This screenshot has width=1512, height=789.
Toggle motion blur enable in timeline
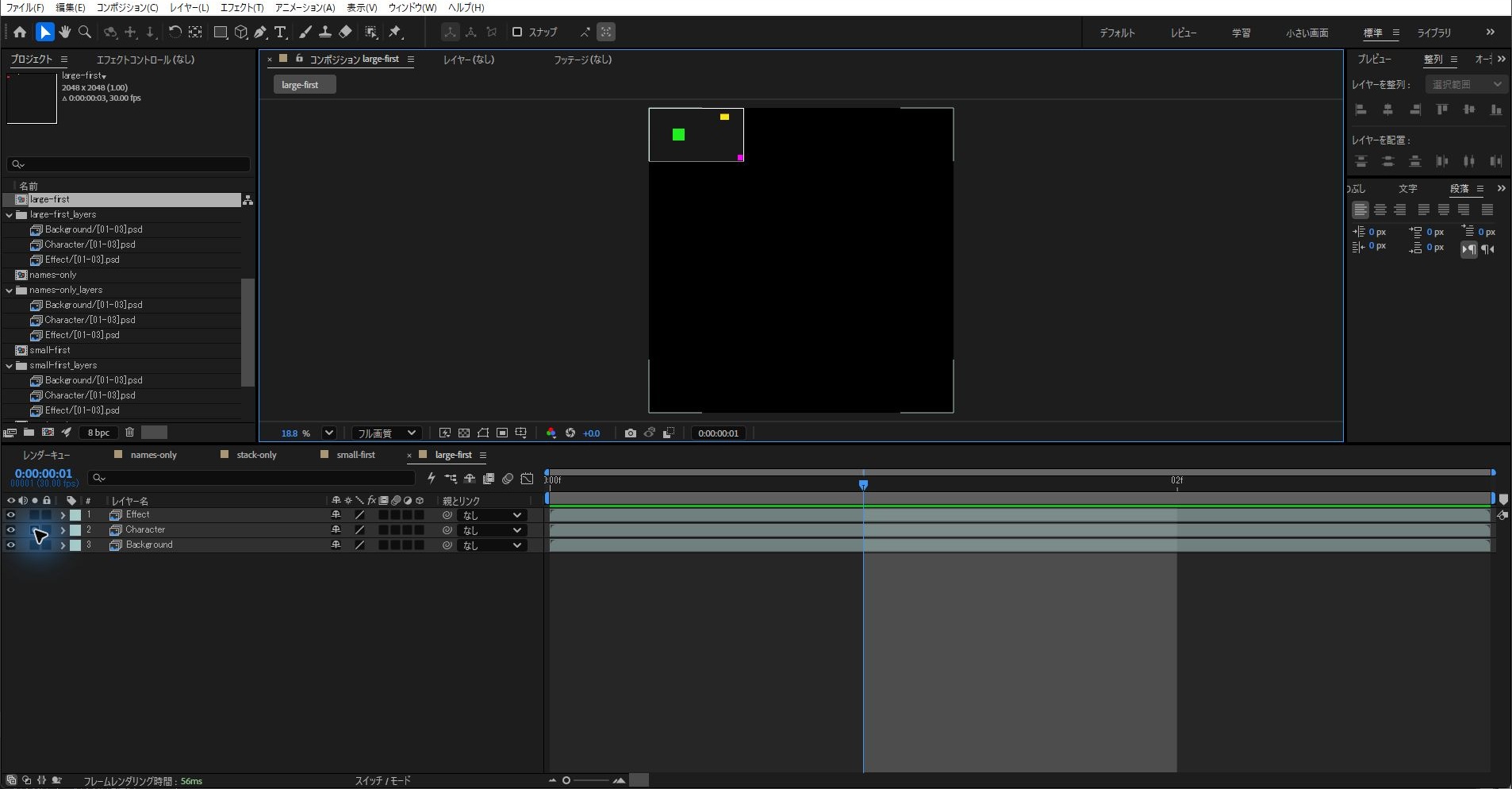click(508, 478)
